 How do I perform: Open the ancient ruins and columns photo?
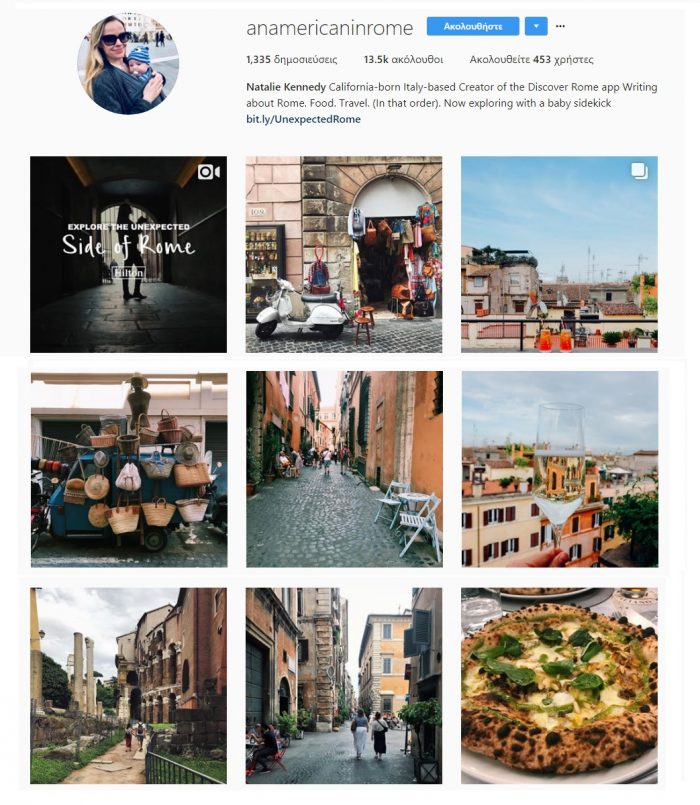[128, 685]
